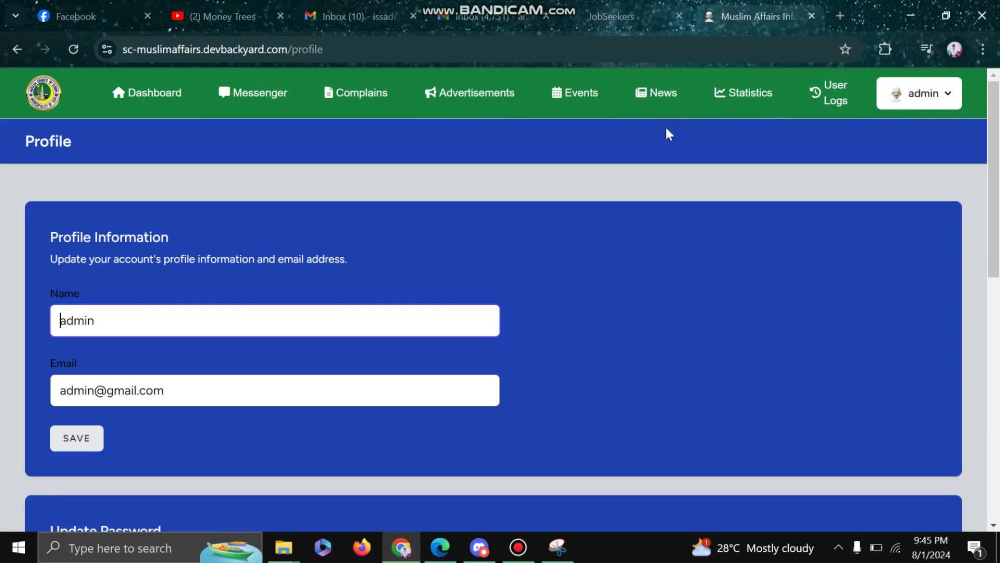Click the site logo emblem

point(43,93)
